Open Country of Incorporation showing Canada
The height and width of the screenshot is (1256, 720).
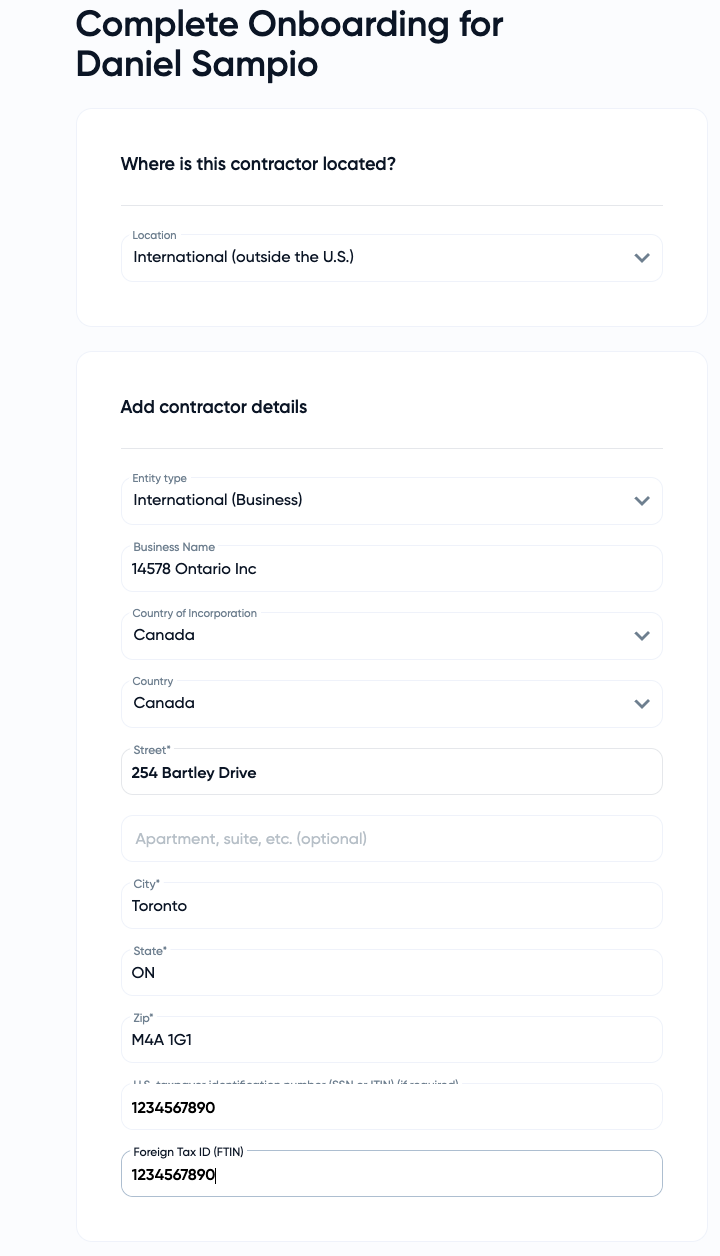click(380, 635)
